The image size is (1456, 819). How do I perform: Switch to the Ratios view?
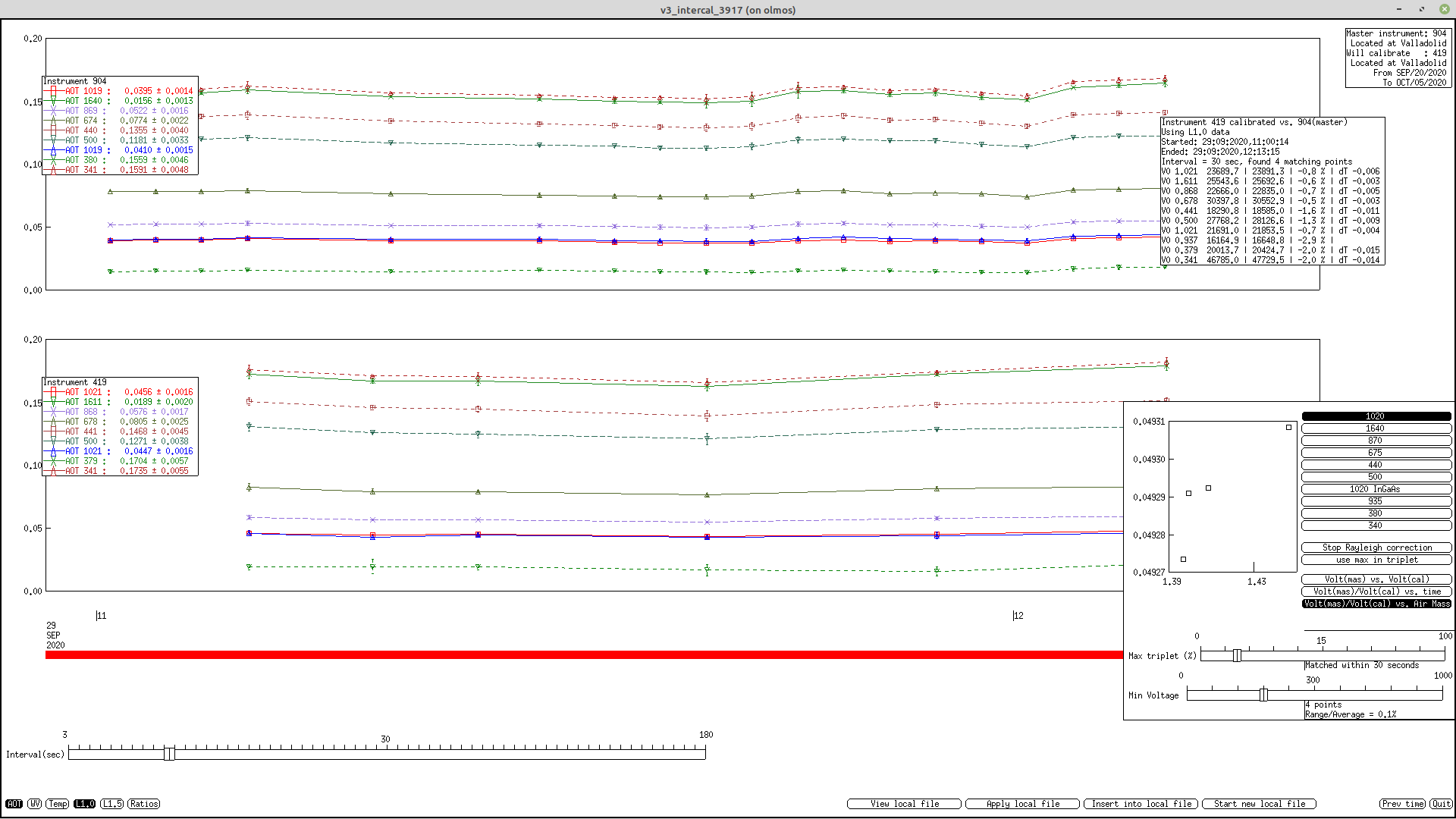(x=144, y=804)
